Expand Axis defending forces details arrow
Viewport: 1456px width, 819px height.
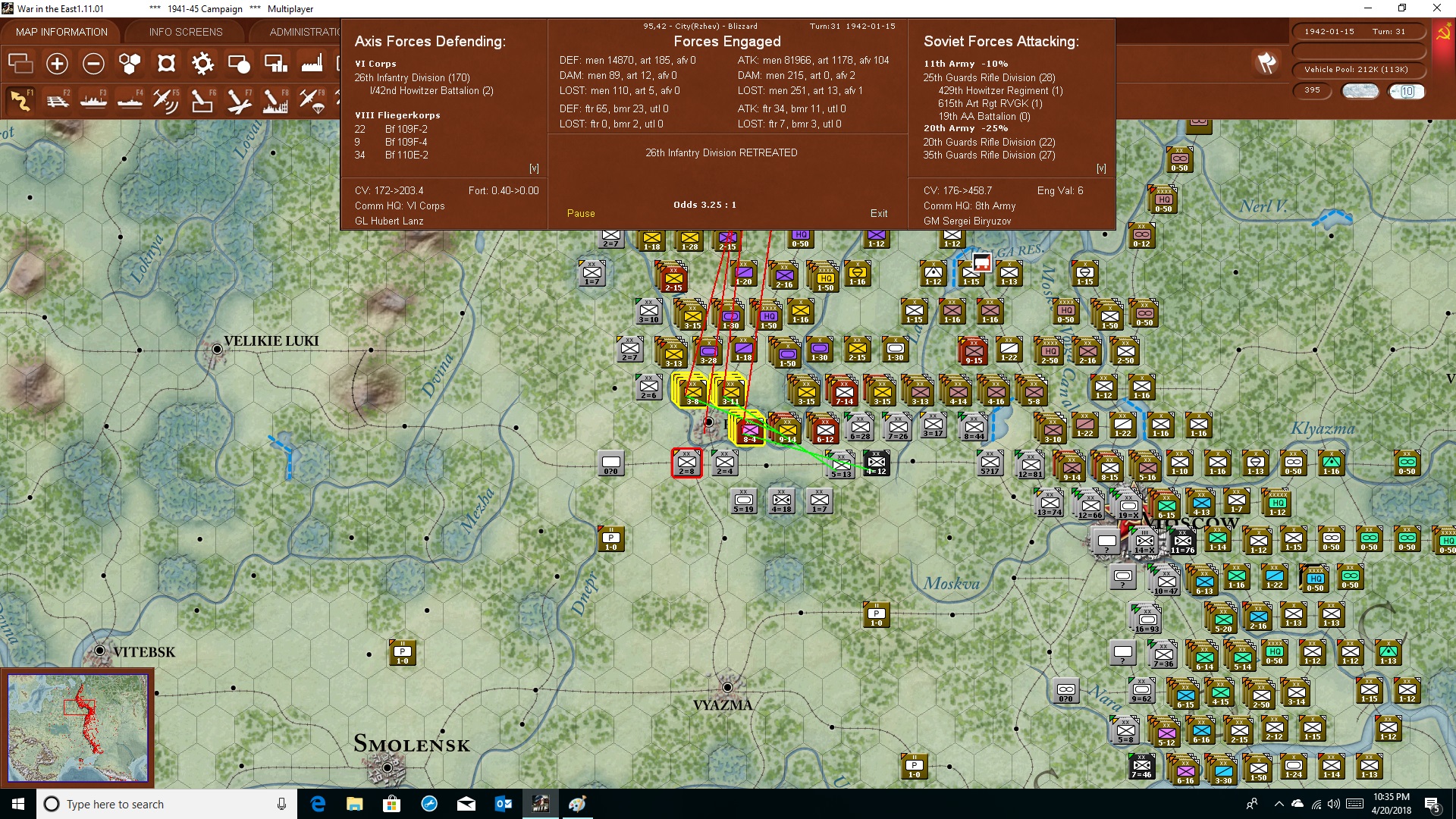coord(534,168)
